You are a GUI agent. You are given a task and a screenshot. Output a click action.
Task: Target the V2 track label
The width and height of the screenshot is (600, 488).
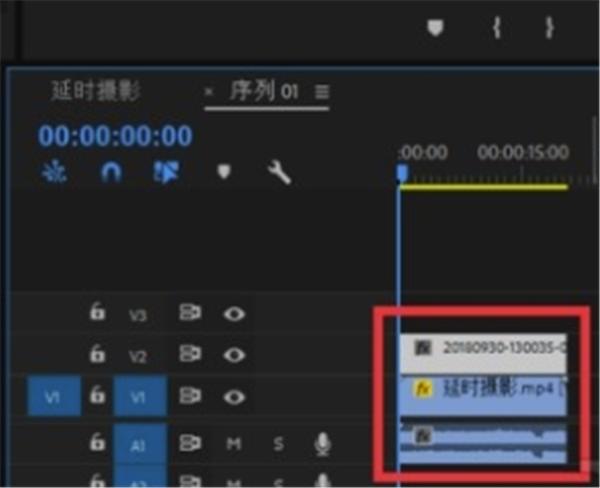[138, 357]
